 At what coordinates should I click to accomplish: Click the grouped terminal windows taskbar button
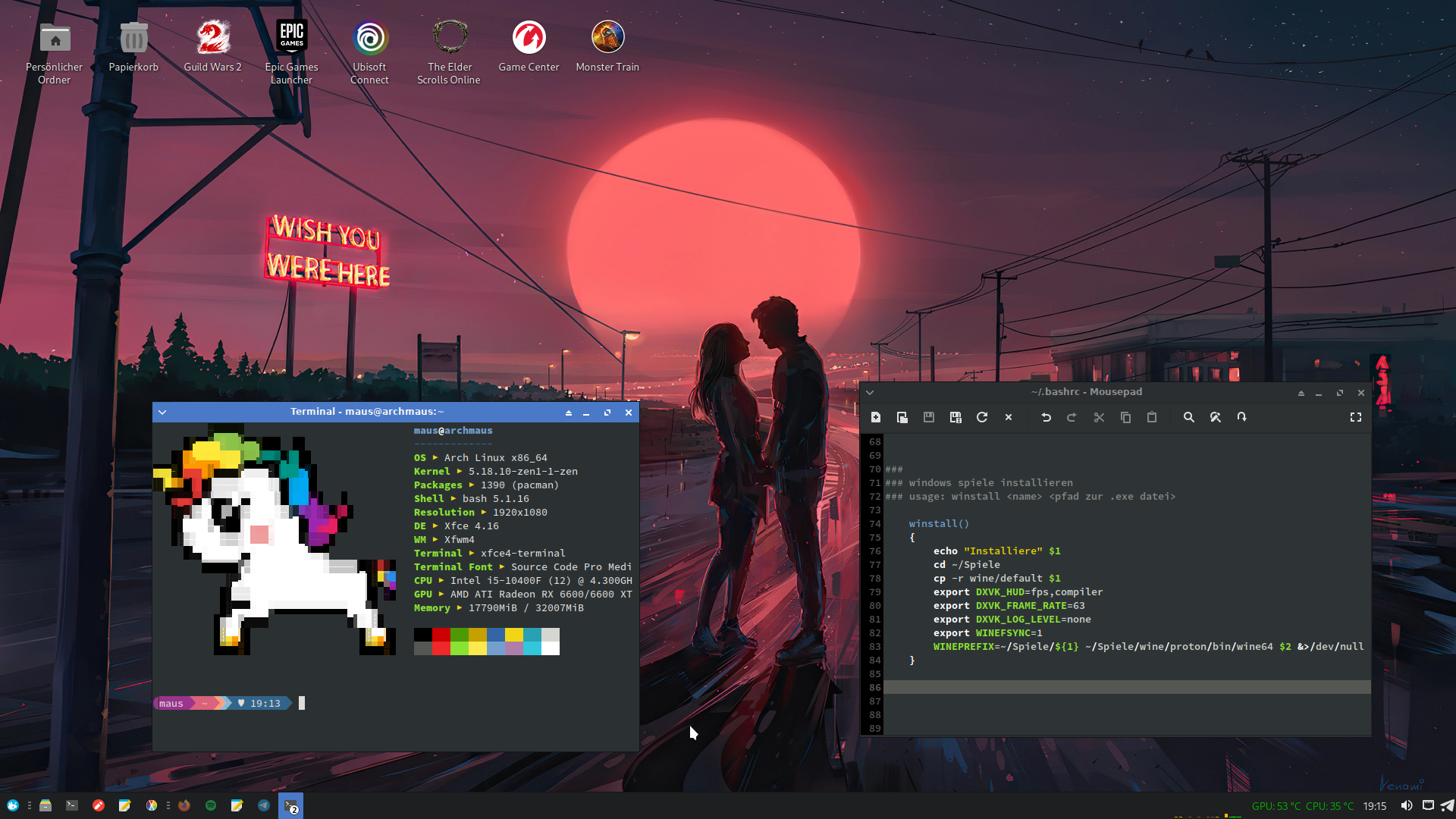point(291,806)
